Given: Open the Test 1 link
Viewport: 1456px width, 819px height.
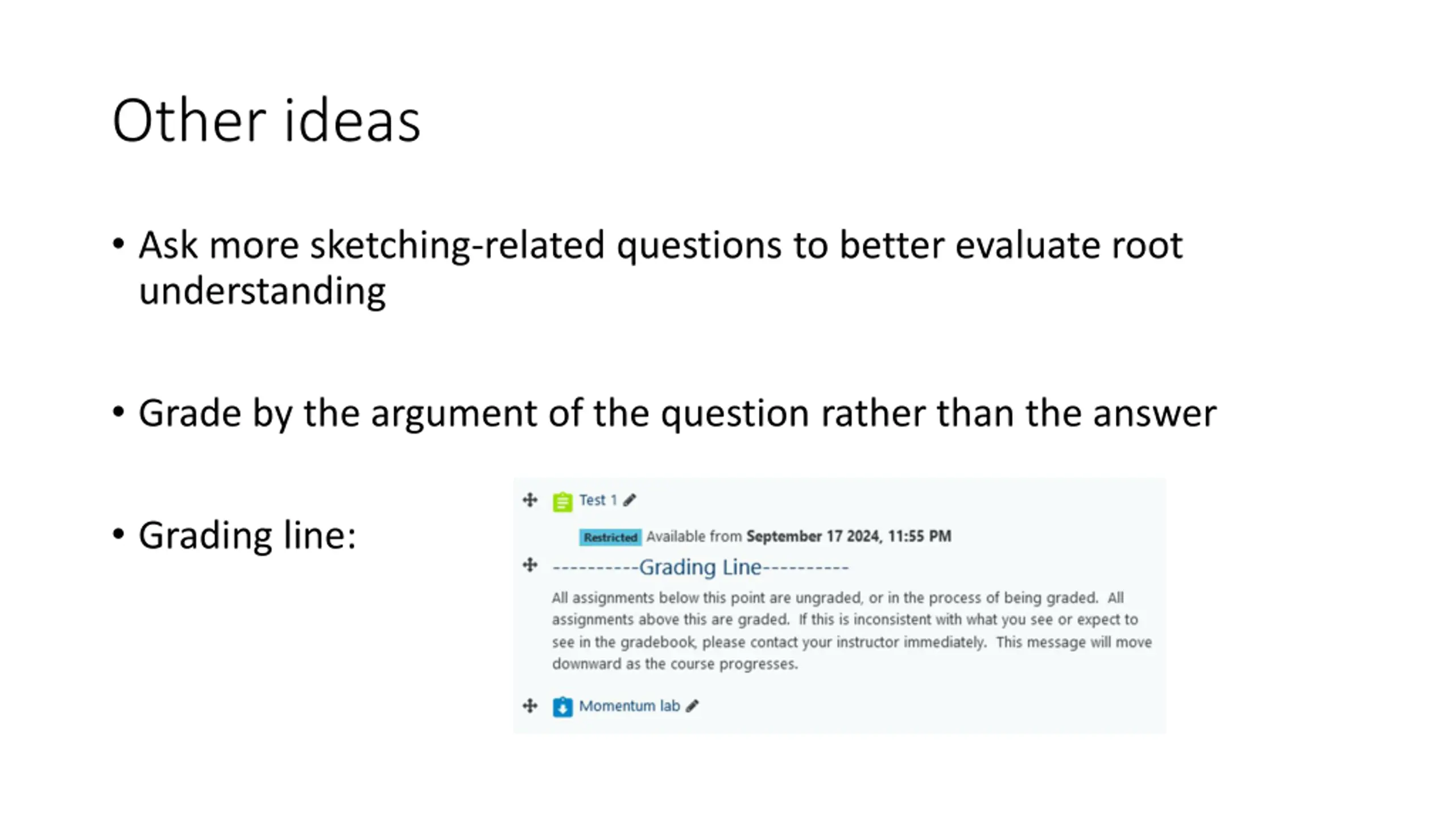Looking at the screenshot, I should [598, 500].
